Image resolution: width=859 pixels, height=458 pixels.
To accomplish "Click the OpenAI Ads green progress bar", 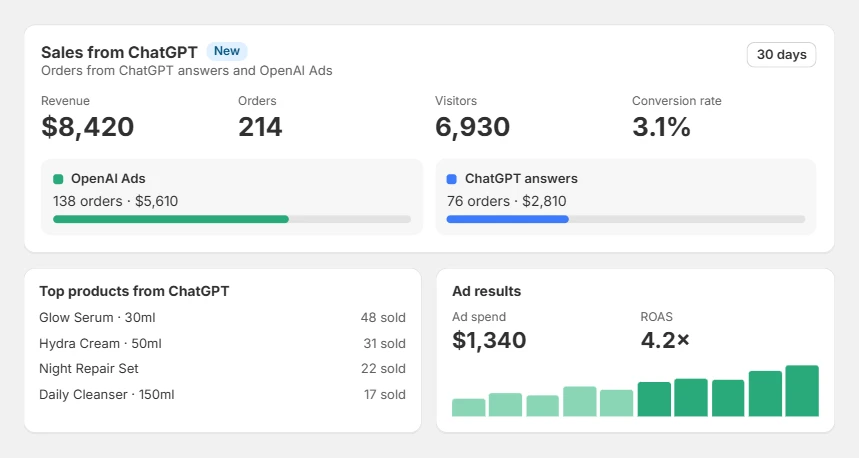I will coord(171,219).
